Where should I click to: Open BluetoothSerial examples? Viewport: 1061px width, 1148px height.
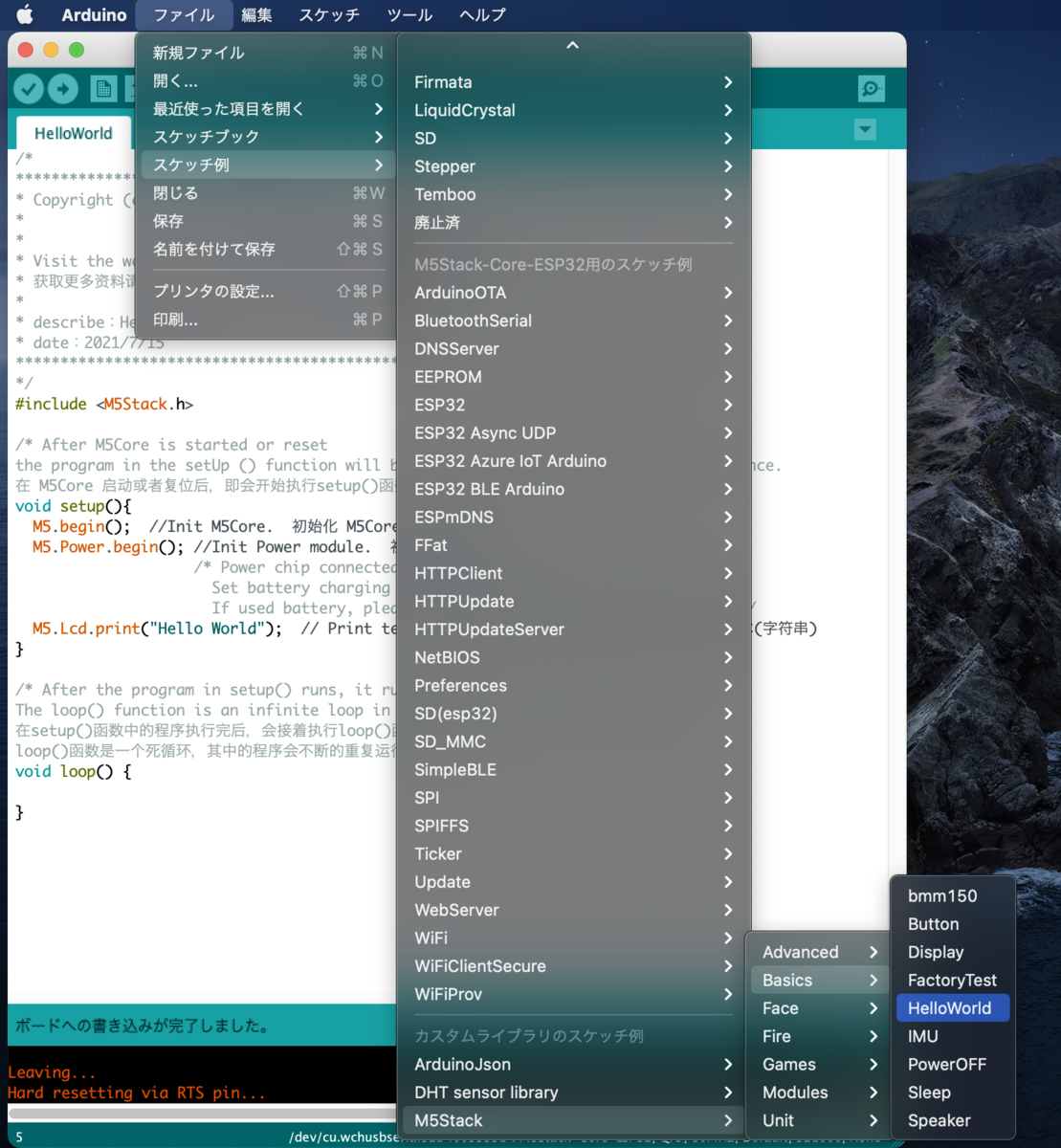click(574, 320)
